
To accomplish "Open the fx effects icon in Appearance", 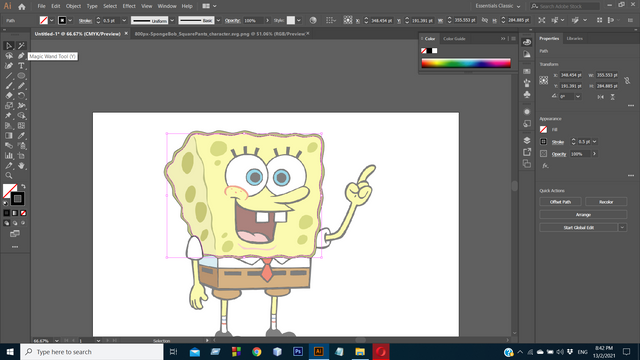I will tap(545, 166).
